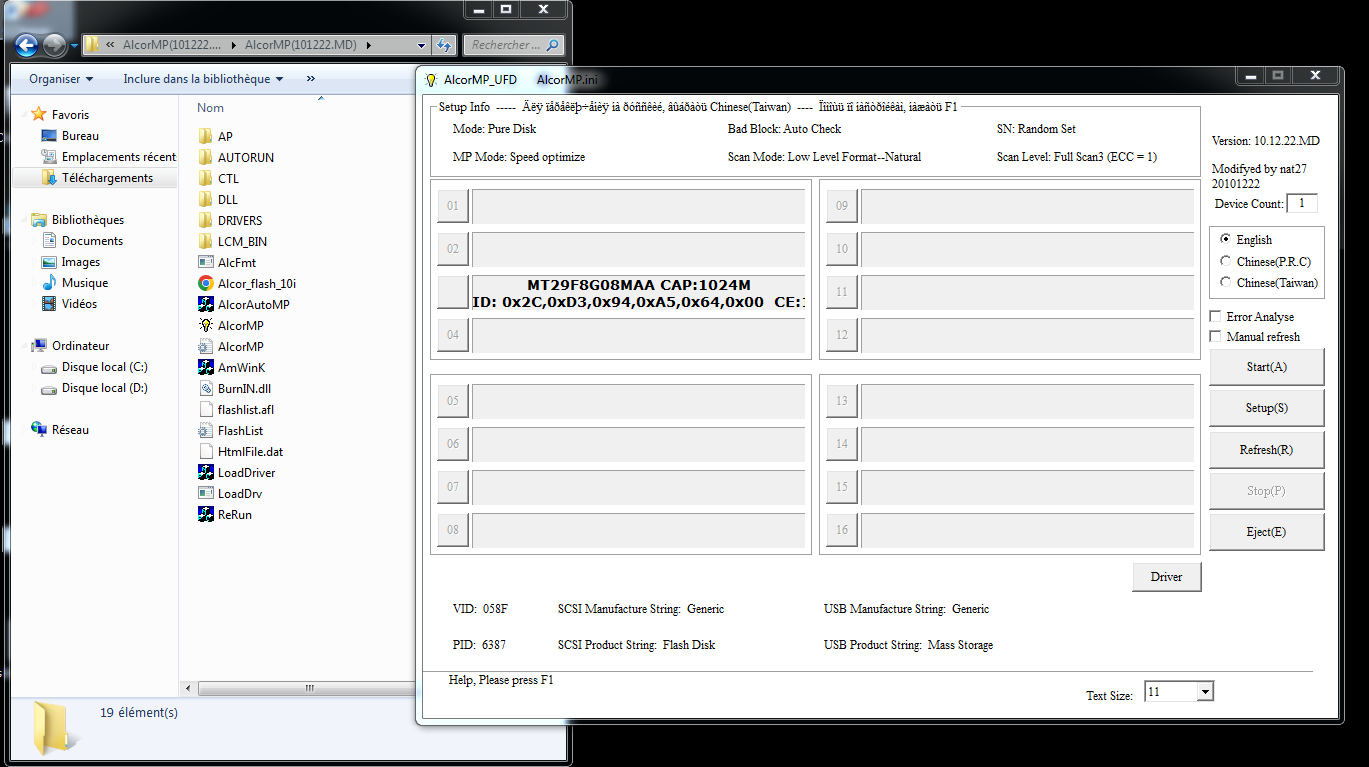Select the flashlist.afl file icon
Screen dimensions: 1369x767
pos(205,409)
